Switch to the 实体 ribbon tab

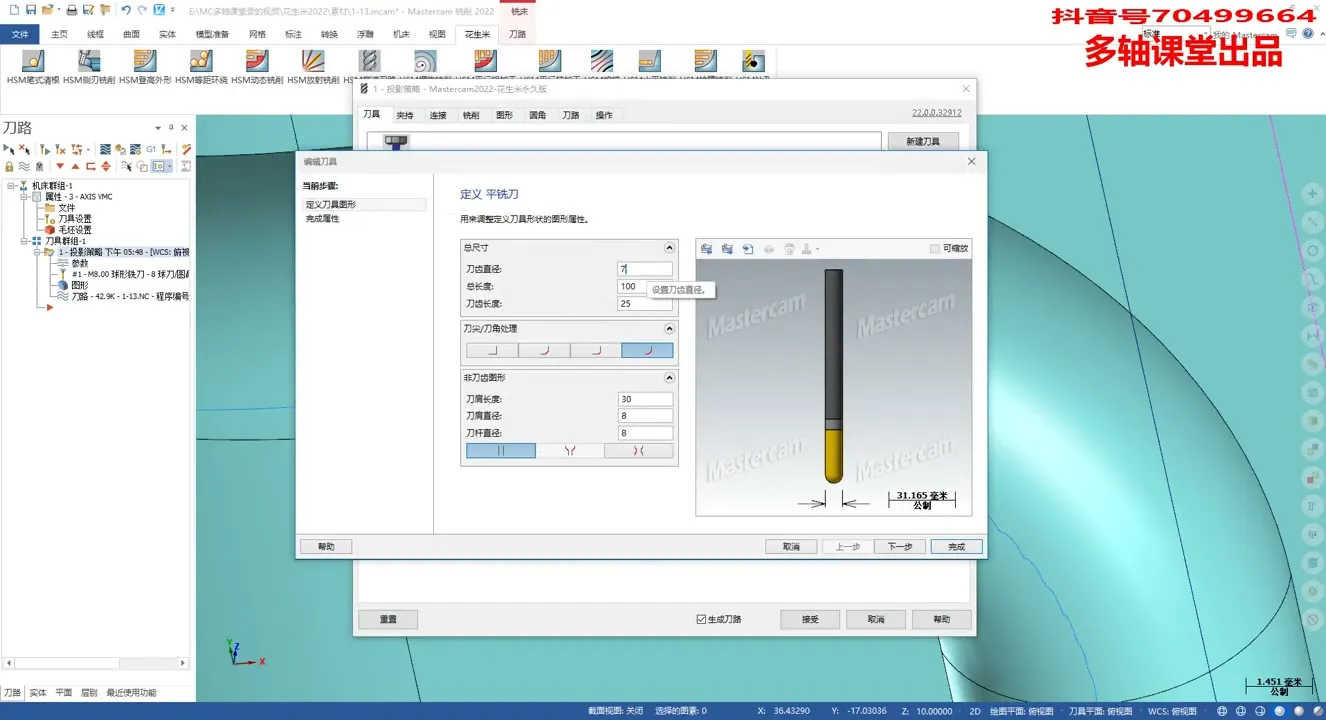coord(167,34)
